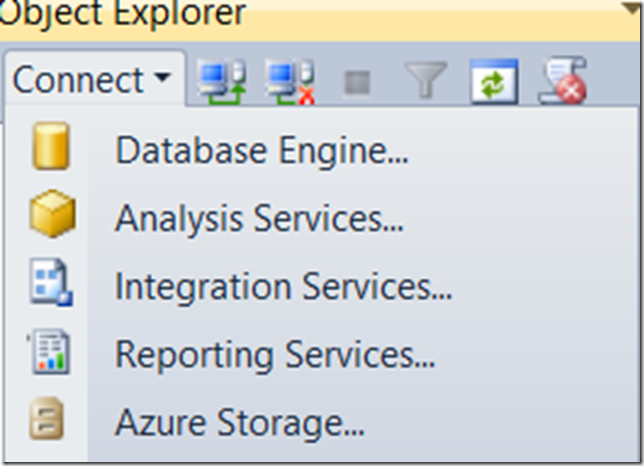Click the Connect label text
The width and height of the screenshot is (644, 466).
78,80
